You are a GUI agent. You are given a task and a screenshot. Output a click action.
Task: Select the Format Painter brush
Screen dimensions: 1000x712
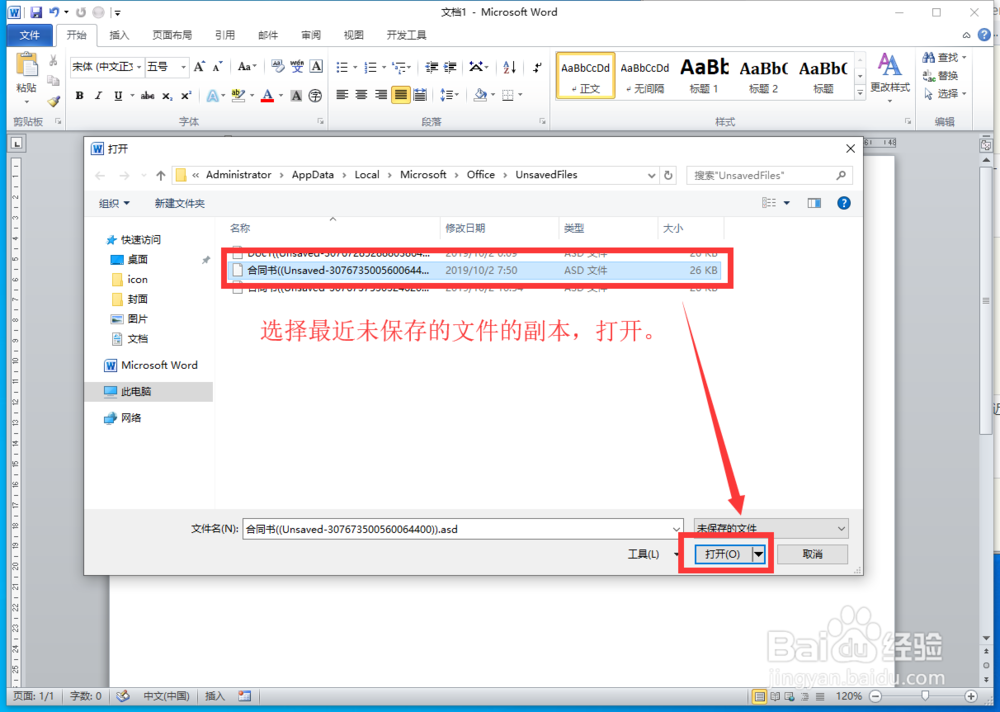click(x=54, y=101)
